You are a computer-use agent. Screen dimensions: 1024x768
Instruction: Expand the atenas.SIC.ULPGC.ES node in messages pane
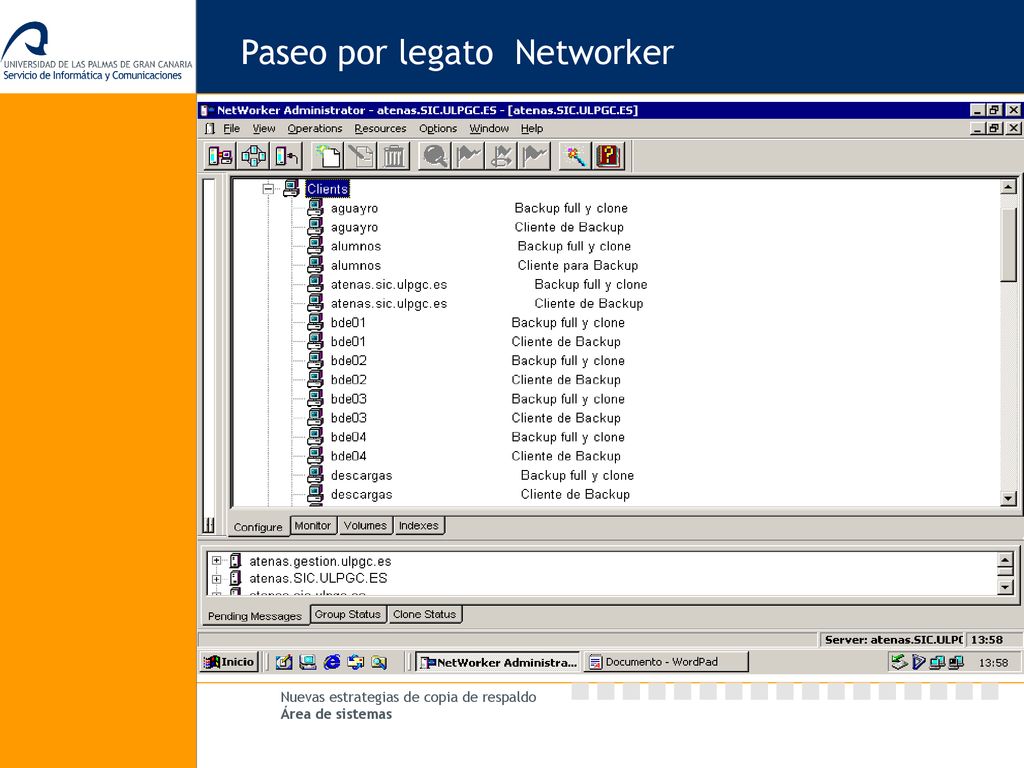coord(216,578)
